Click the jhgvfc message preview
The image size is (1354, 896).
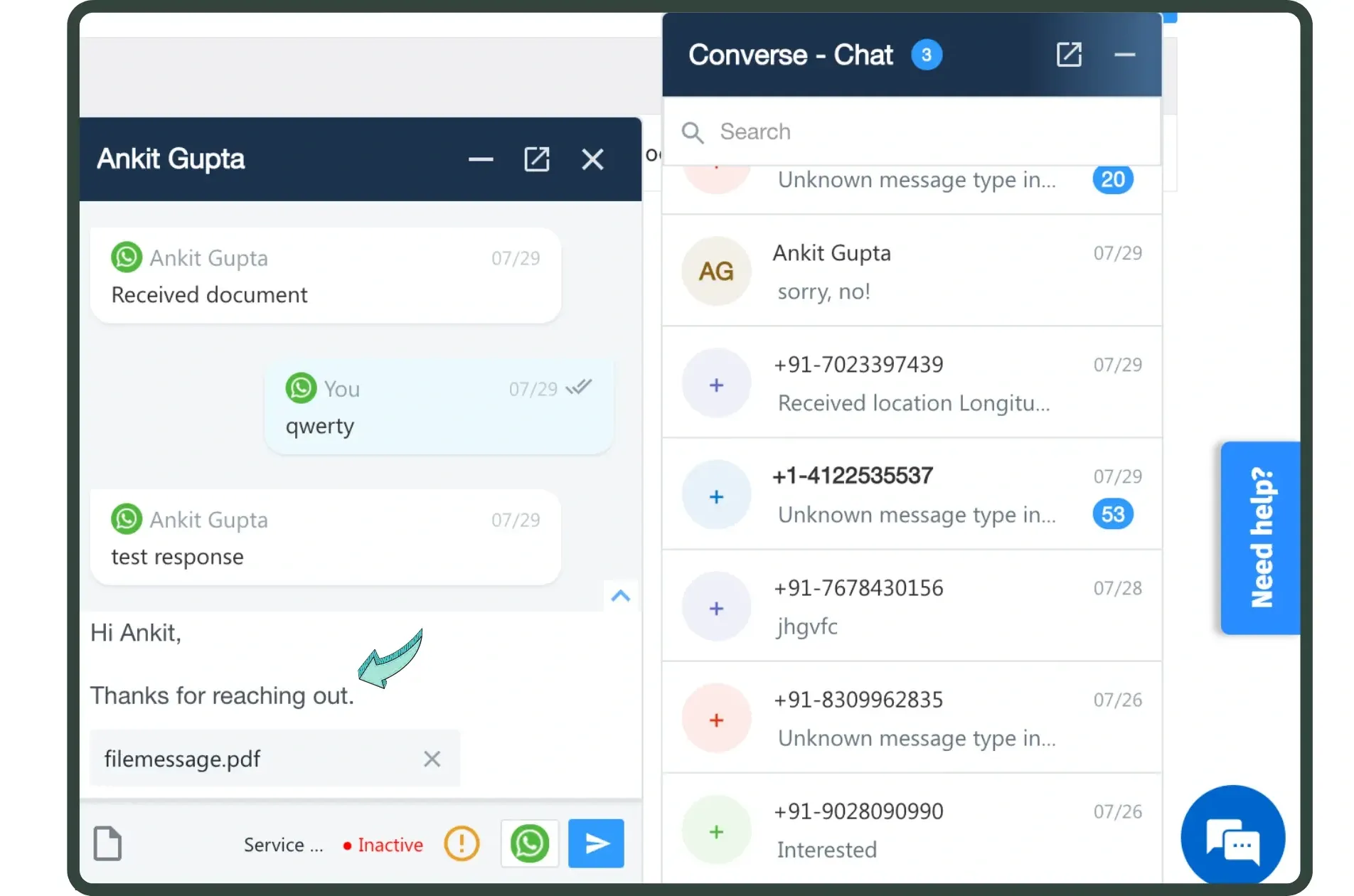807,626
